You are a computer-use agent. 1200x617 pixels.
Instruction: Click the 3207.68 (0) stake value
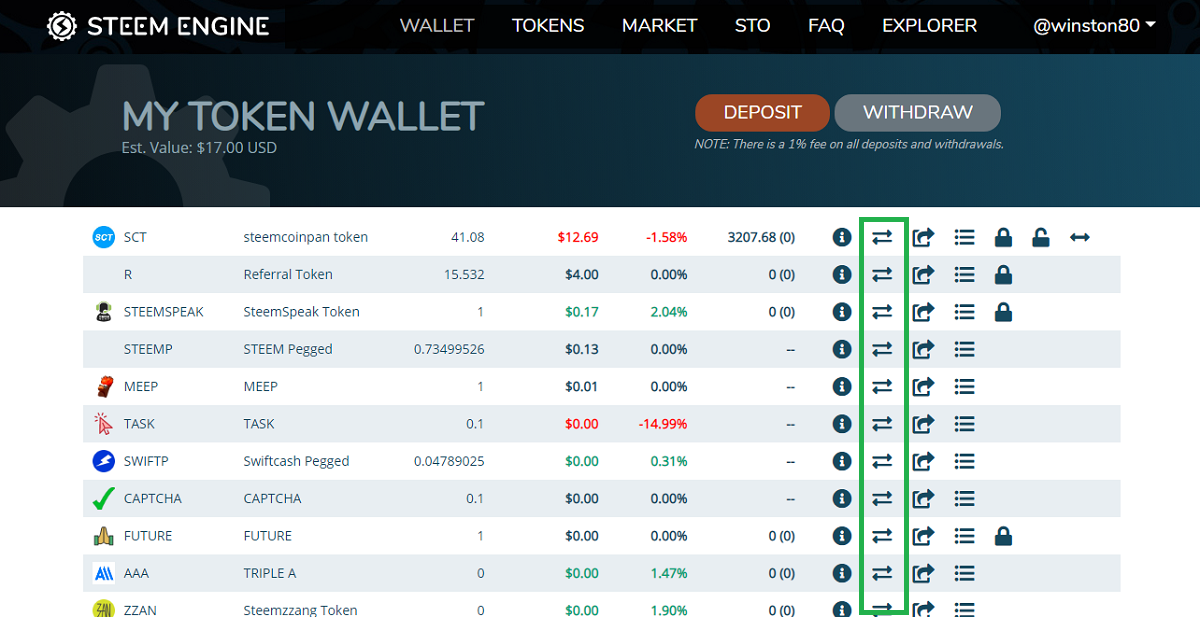(761, 237)
